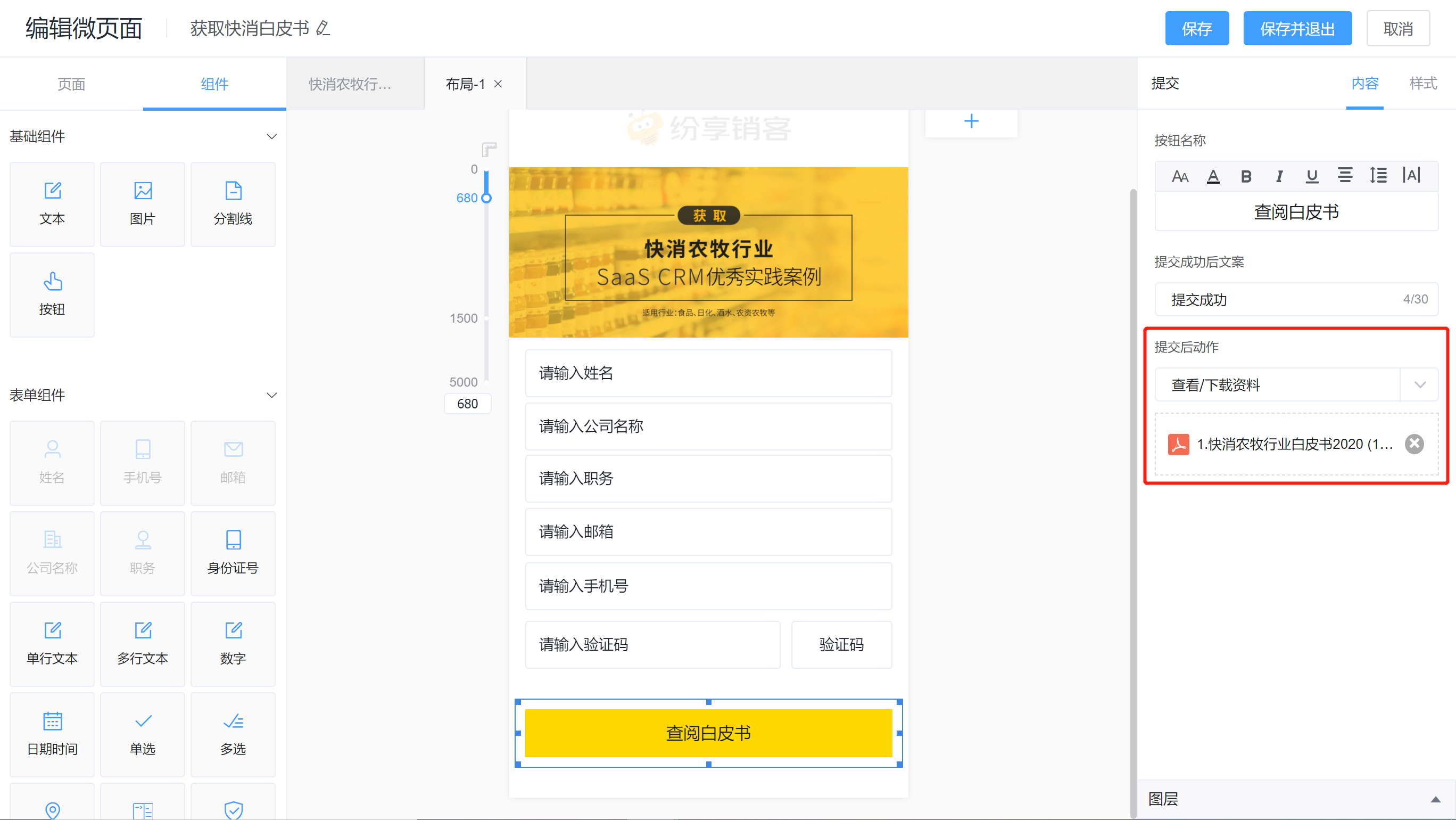Click the 姓名 name form component
Image resolution: width=1456 pixels, height=820 pixels.
[52, 463]
